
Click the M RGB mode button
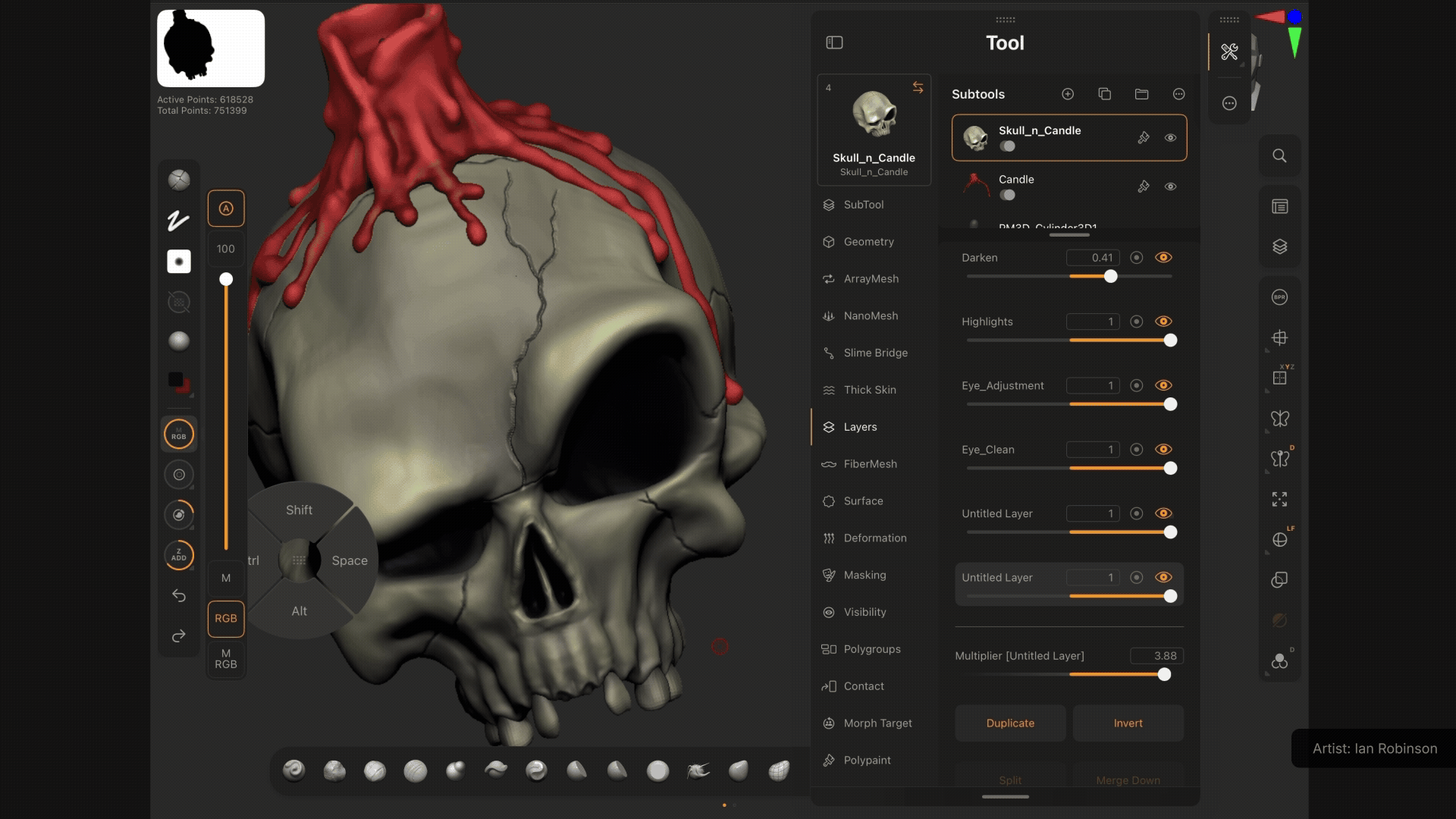click(226, 659)
